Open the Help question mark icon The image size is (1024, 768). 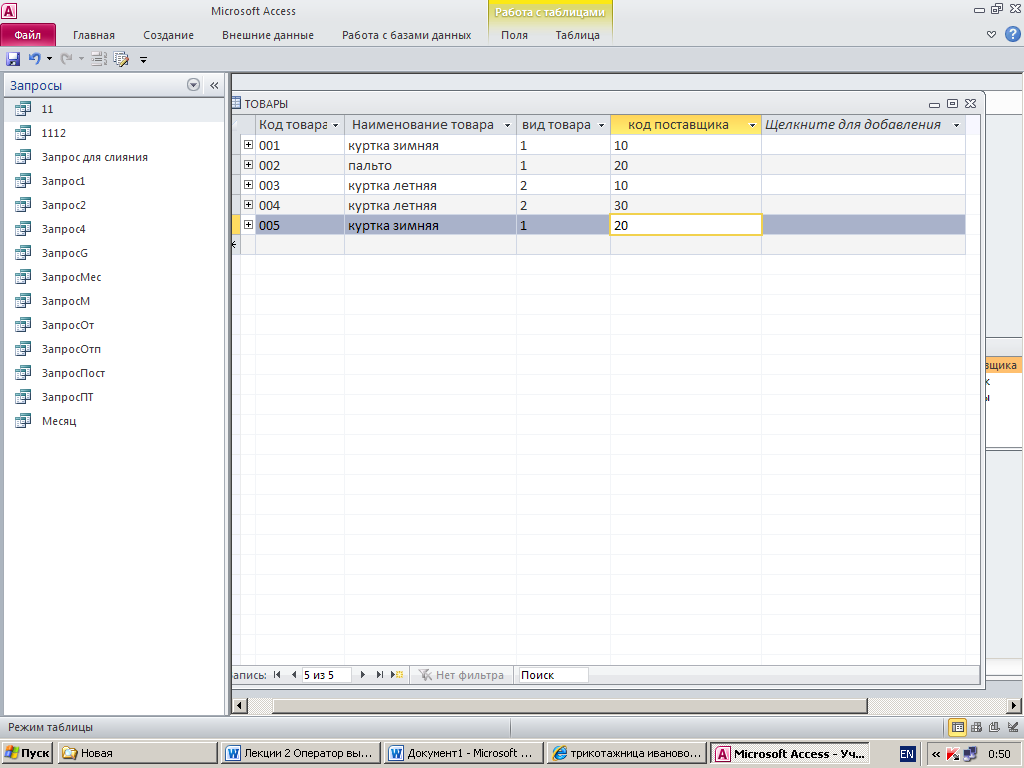1013,35
